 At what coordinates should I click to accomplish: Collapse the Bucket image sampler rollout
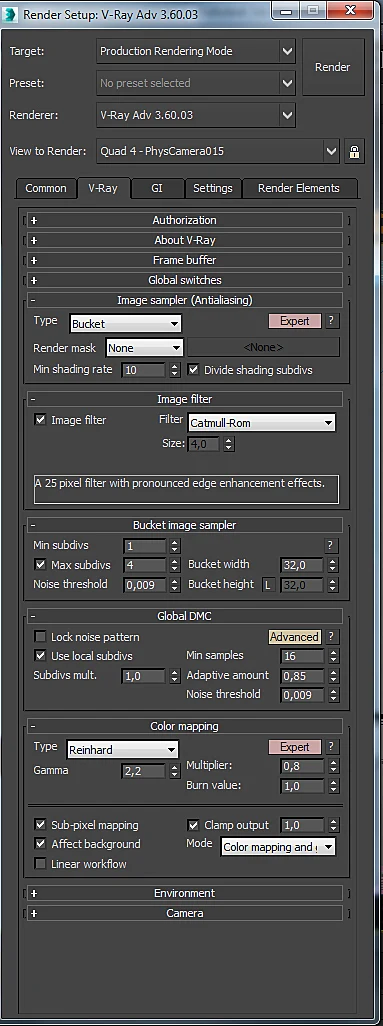tap(185, 525)
